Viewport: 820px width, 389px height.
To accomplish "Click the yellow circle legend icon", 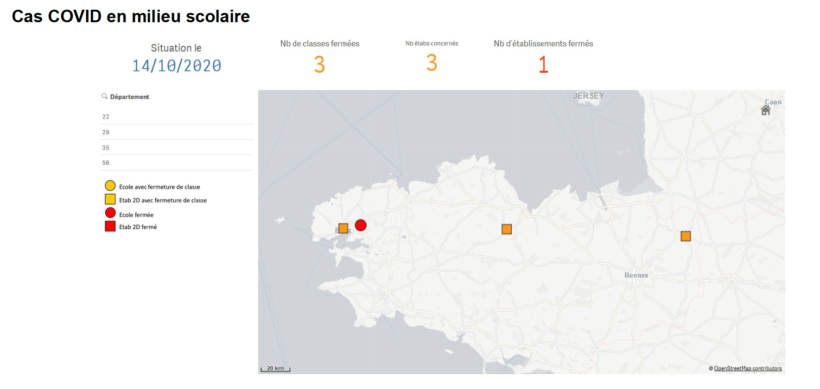I will pos(110,185).
